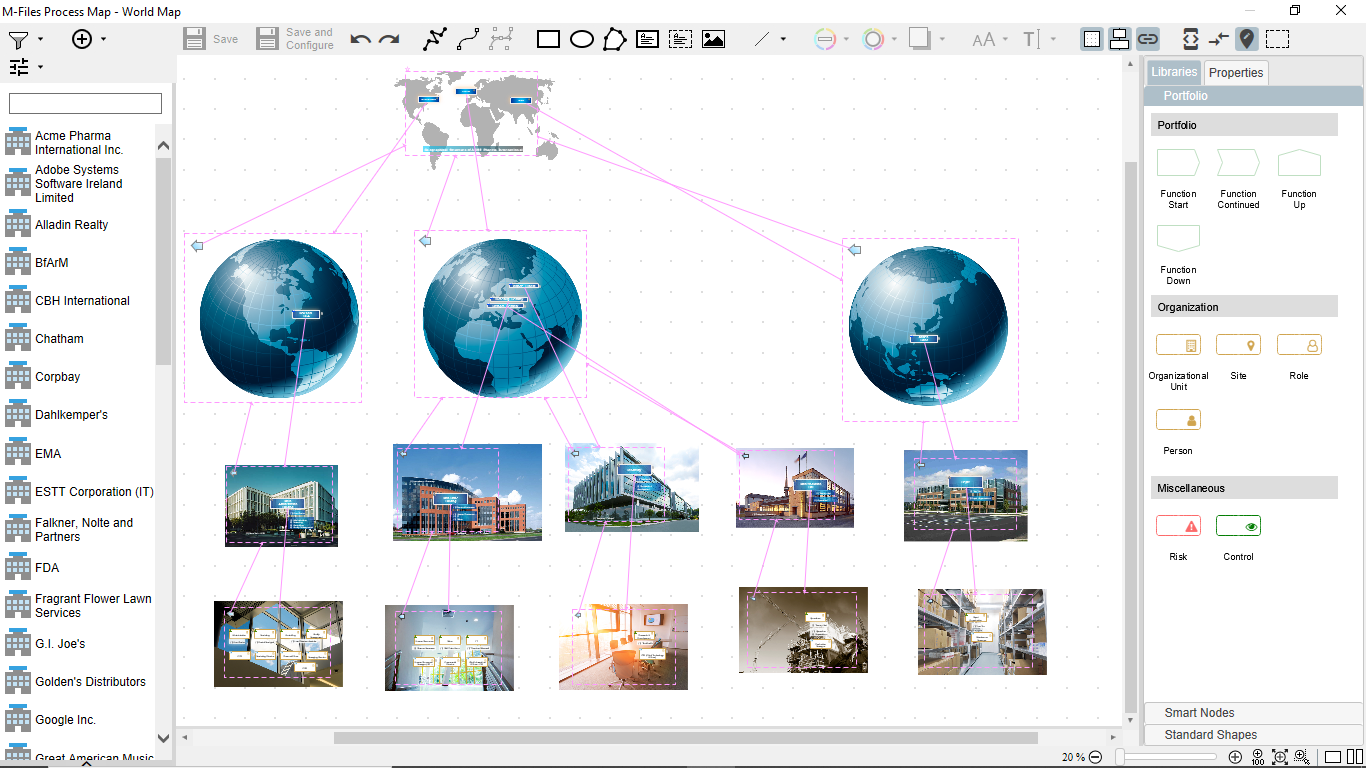Screen dimensions: 1366x768
Task: Toggle the link mode button
Action: pyautogui.click(x=1148, y=39)
